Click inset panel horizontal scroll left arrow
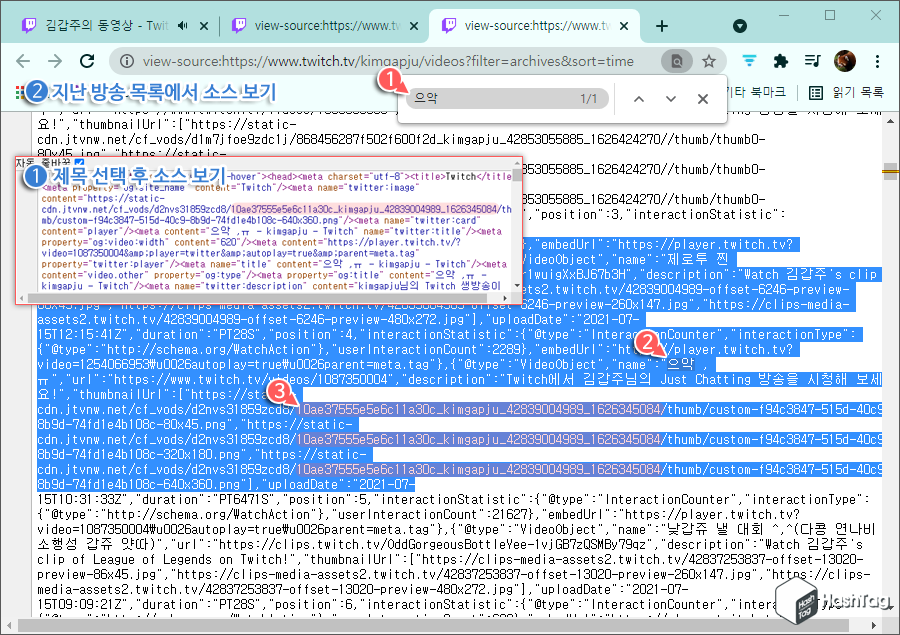The image size is (900, 635). 22,298
